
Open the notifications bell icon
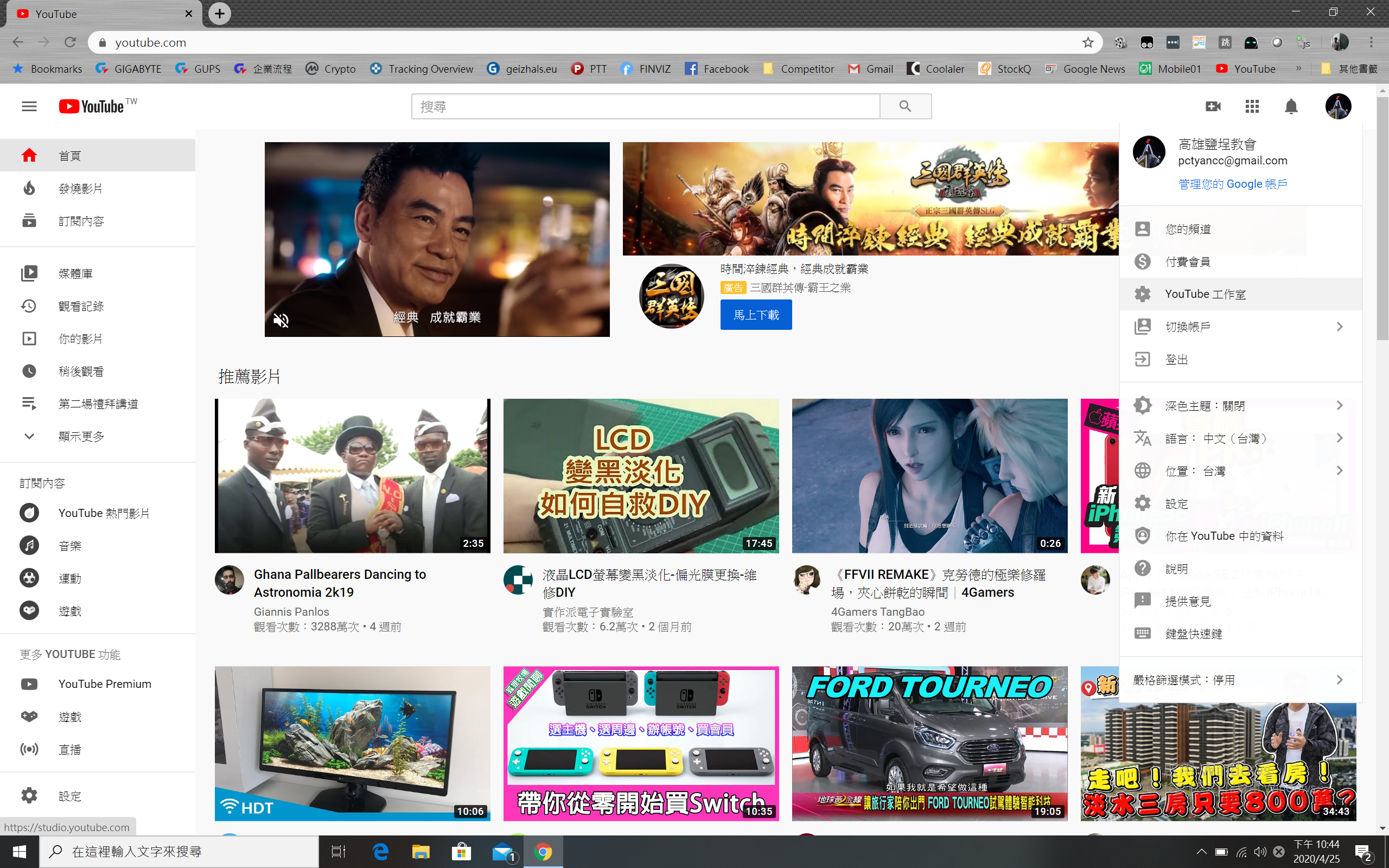pos(1291,106)
